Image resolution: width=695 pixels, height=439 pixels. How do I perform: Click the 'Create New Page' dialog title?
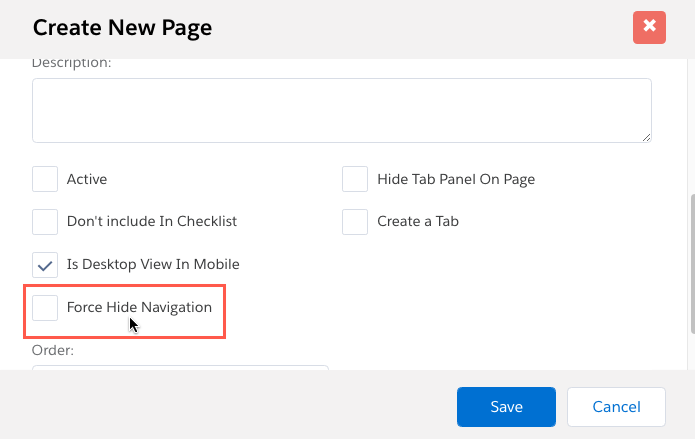[x=122, y=26]
